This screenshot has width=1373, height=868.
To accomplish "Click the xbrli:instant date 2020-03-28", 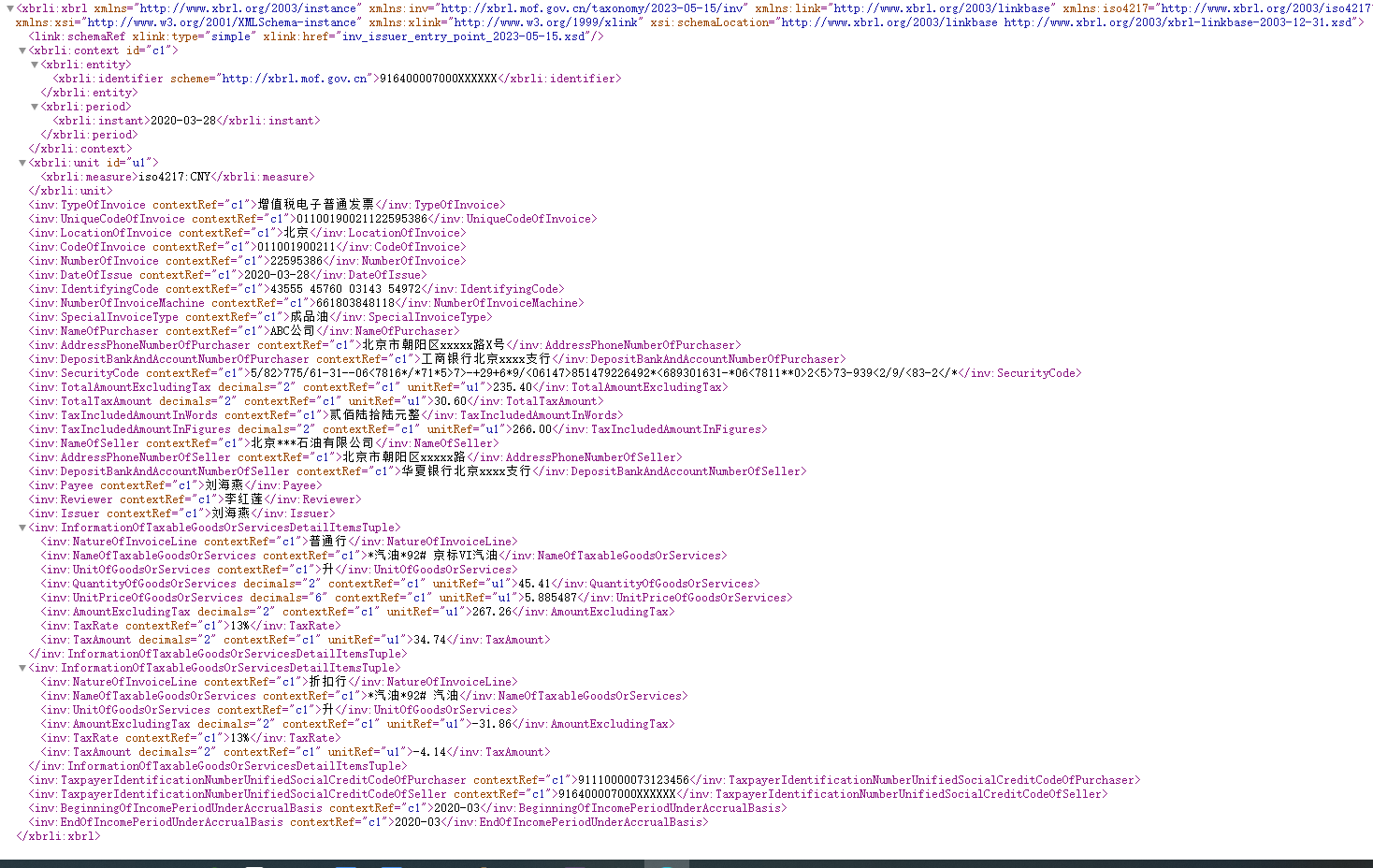I will click(x=182, y=121).
